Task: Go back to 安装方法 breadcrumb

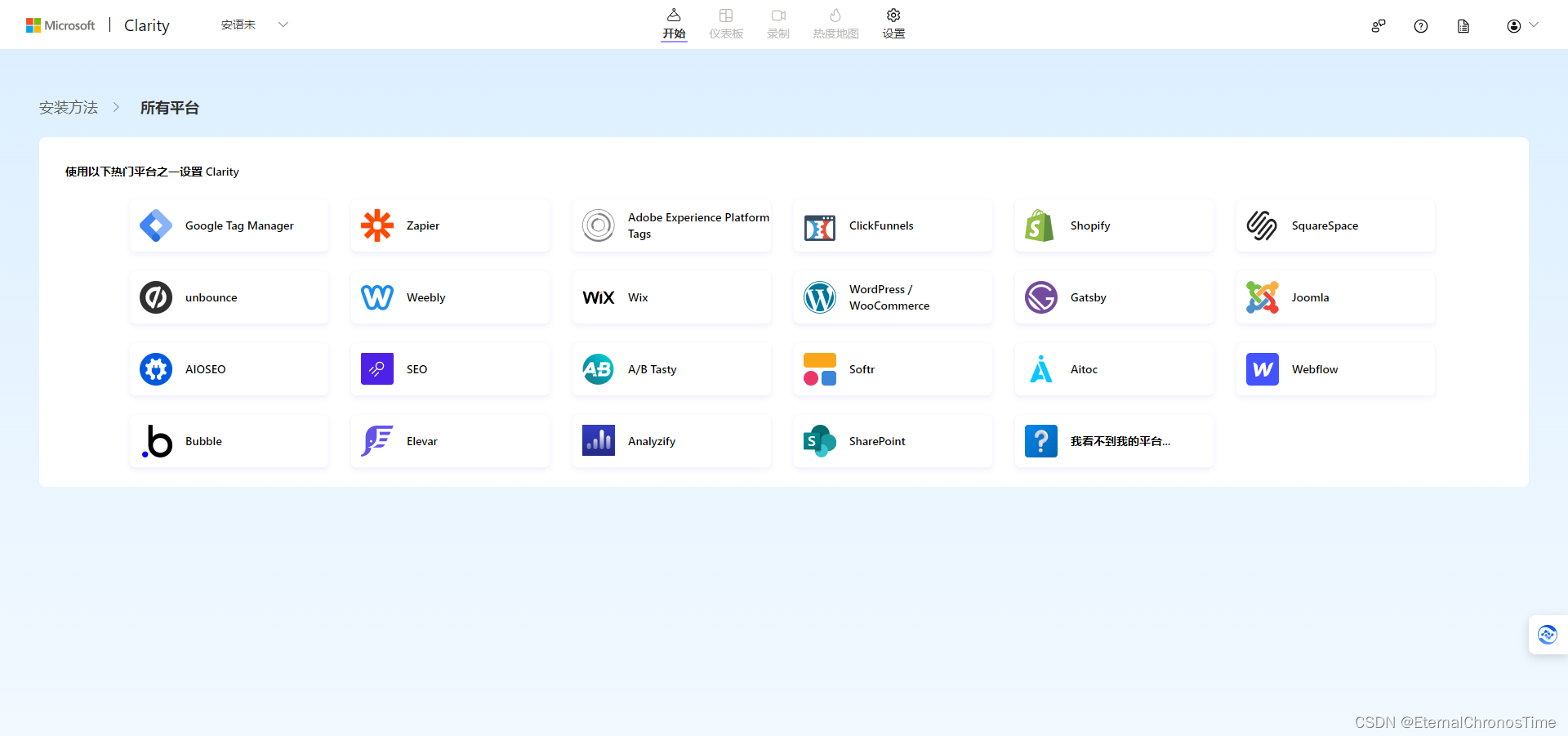Action: point(69,108)
